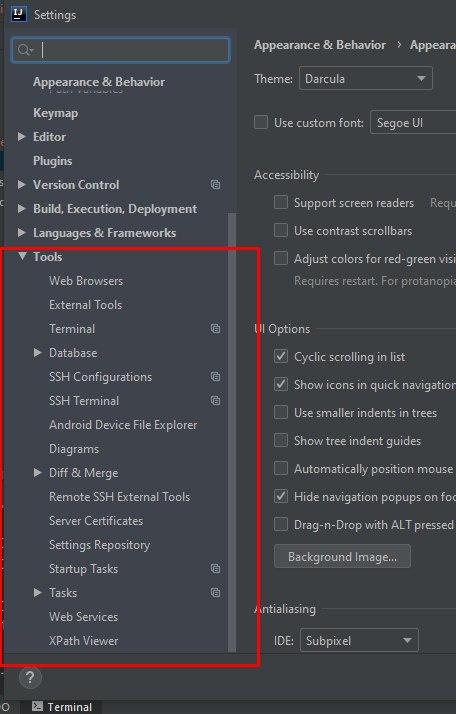Click the settings tree vertical scrollbar
Image resolution: width=456 pixels, height=714 pixels.
(232, 433)
